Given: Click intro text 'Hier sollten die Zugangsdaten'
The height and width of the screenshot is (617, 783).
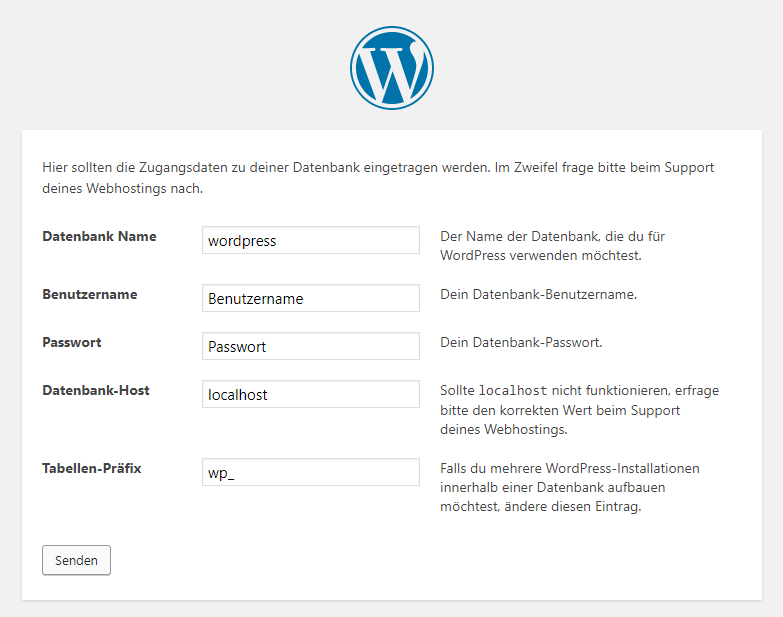Looking at the screenshot, I should (x=135, y=167).
